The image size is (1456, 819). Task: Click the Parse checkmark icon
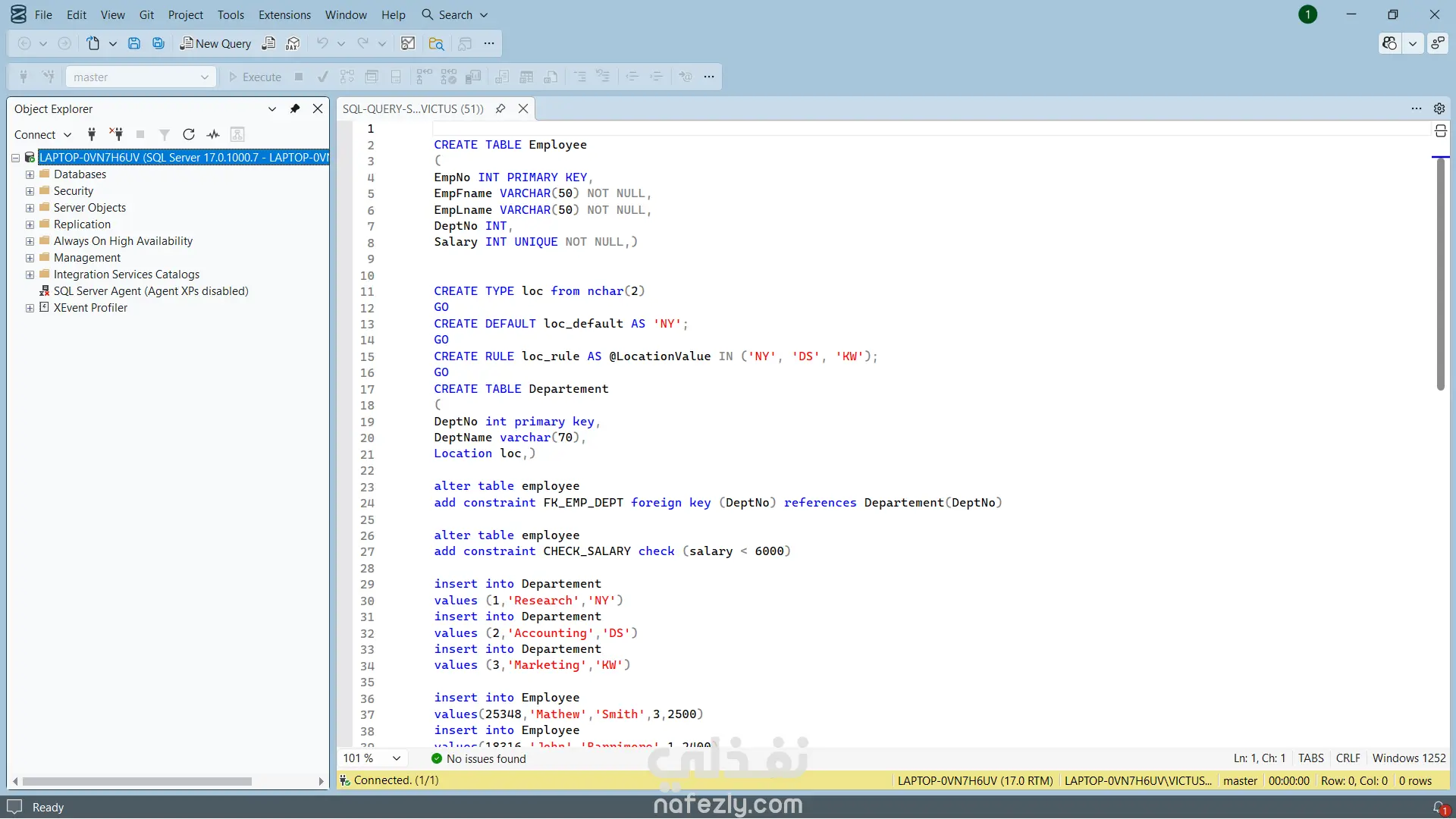[322, 77]
